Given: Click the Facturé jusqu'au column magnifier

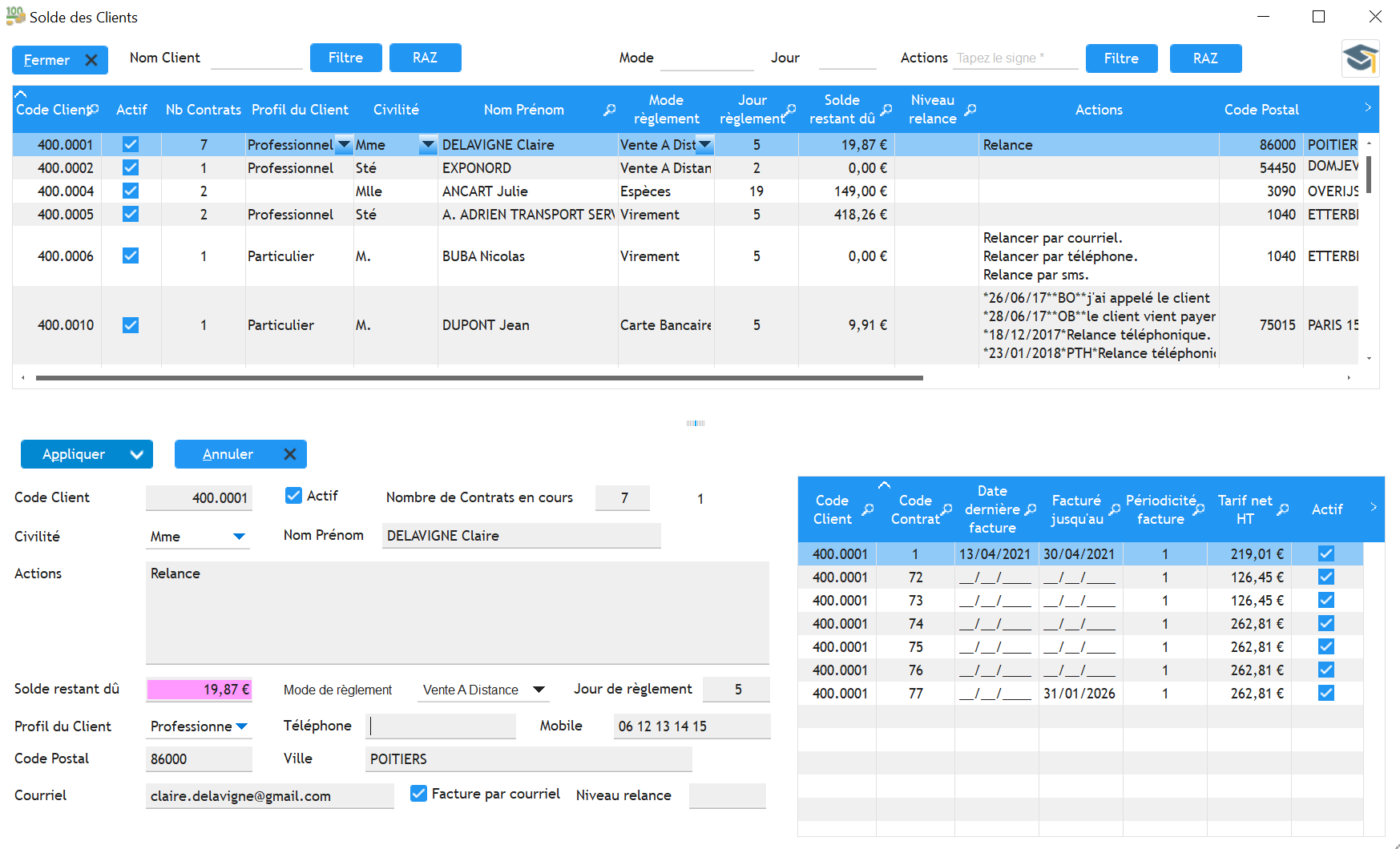Looking at the screenshot, I should [1115, 509].
